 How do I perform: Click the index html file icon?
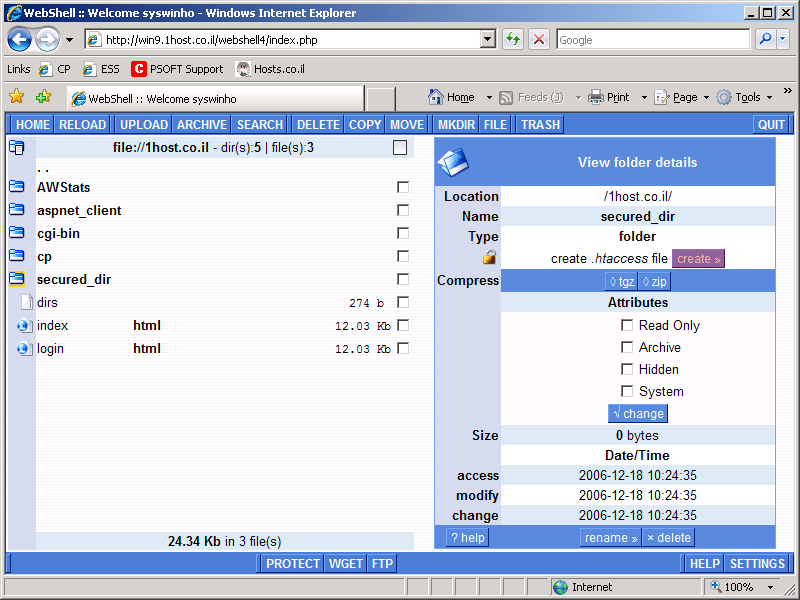(25, 325)
